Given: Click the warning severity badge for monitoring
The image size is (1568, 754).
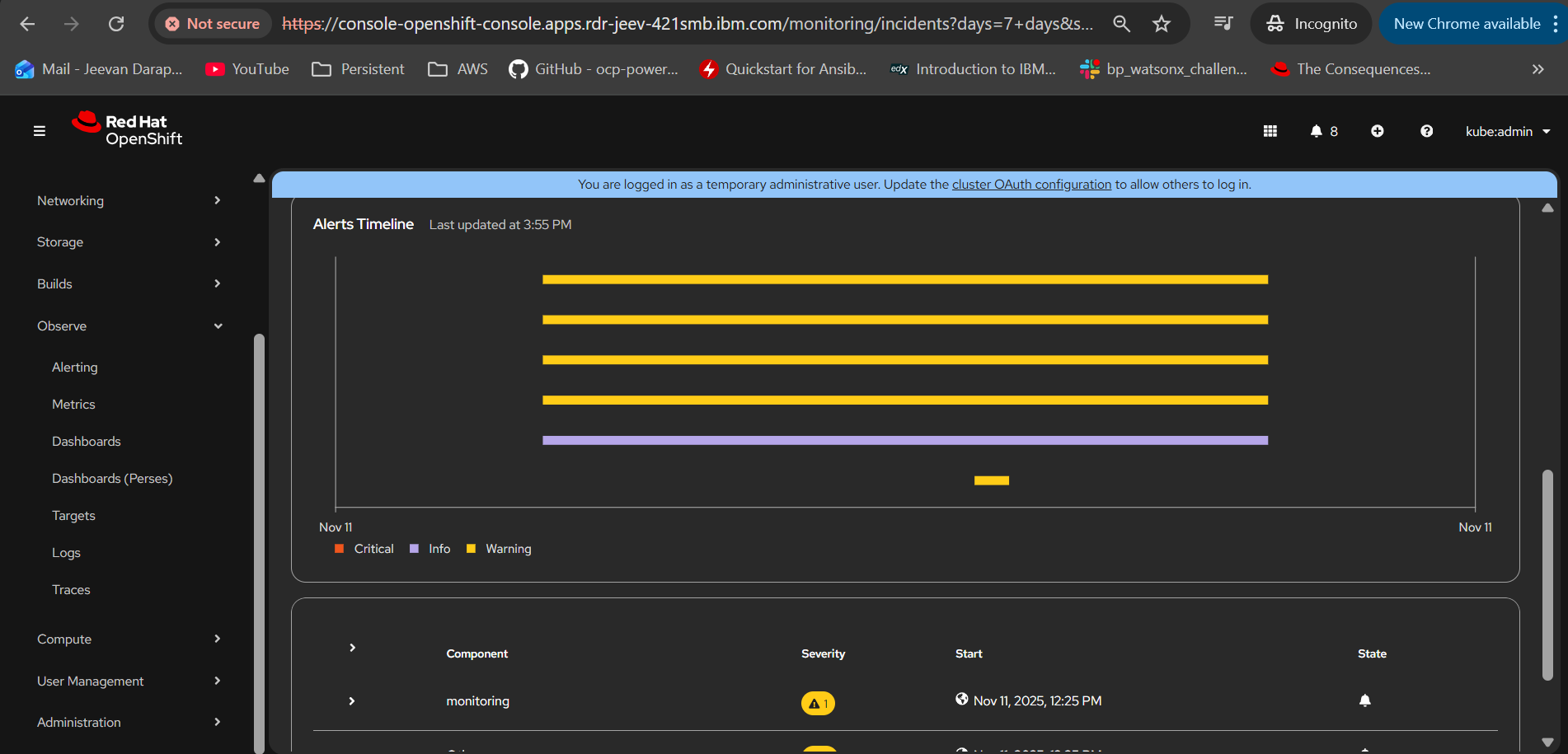Looking at the screenshot, I should click(817, 703).
